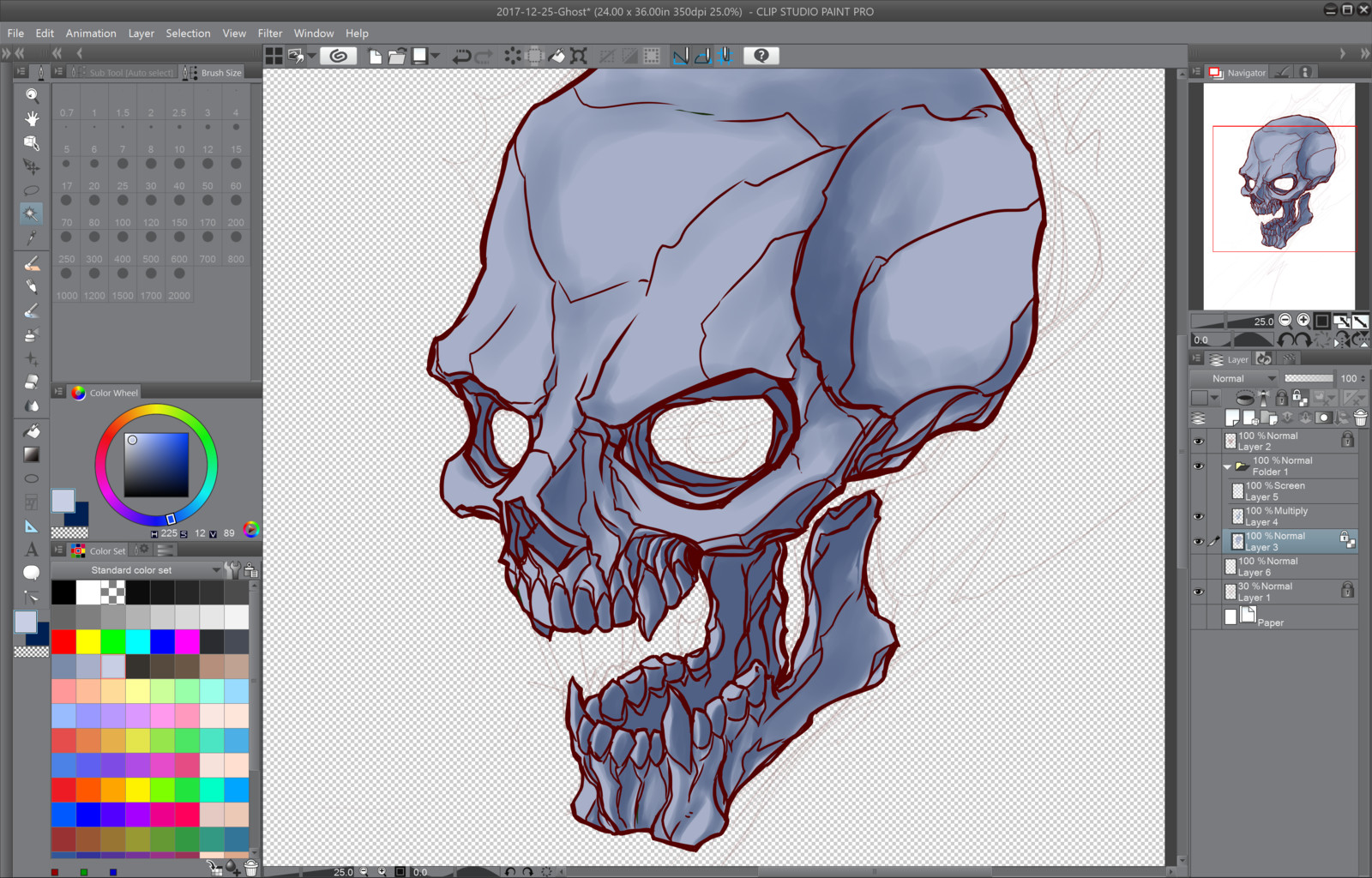Open the Selection menu
Image resolution: width=1372 pixels, height=878 pixels.
(188, 33)
